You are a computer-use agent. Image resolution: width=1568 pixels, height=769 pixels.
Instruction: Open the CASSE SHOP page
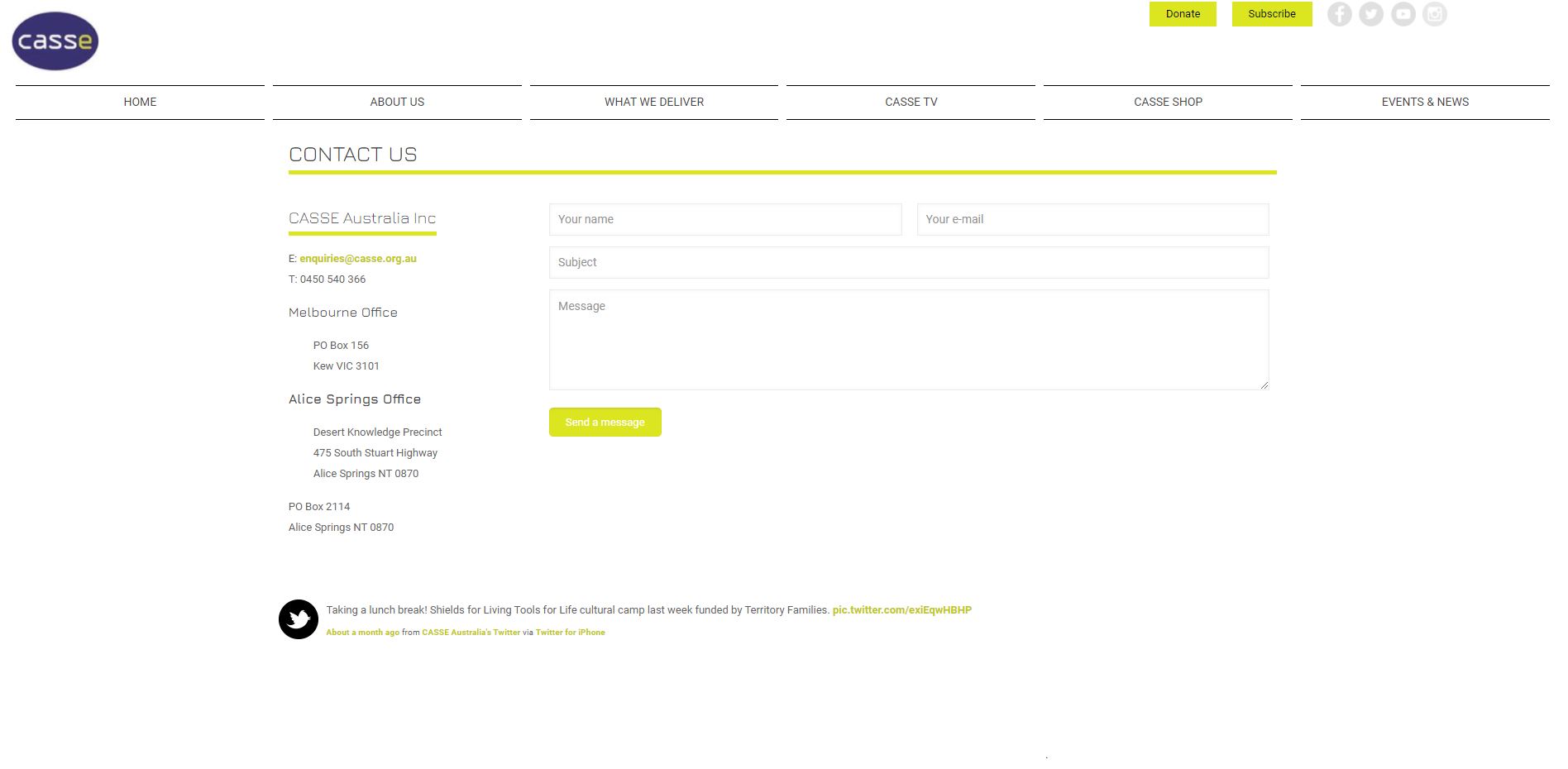pyautogui.click(x=1168, y=102)
